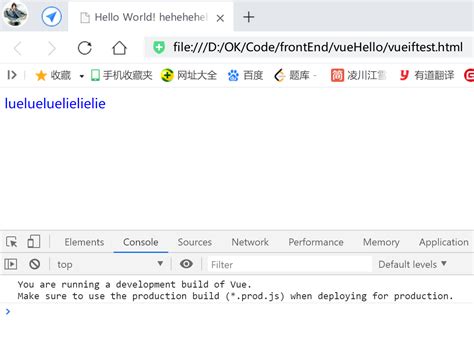Select the DevTools inspect element icon
This screenshot has height=362, width=474.
coord(12,242)
